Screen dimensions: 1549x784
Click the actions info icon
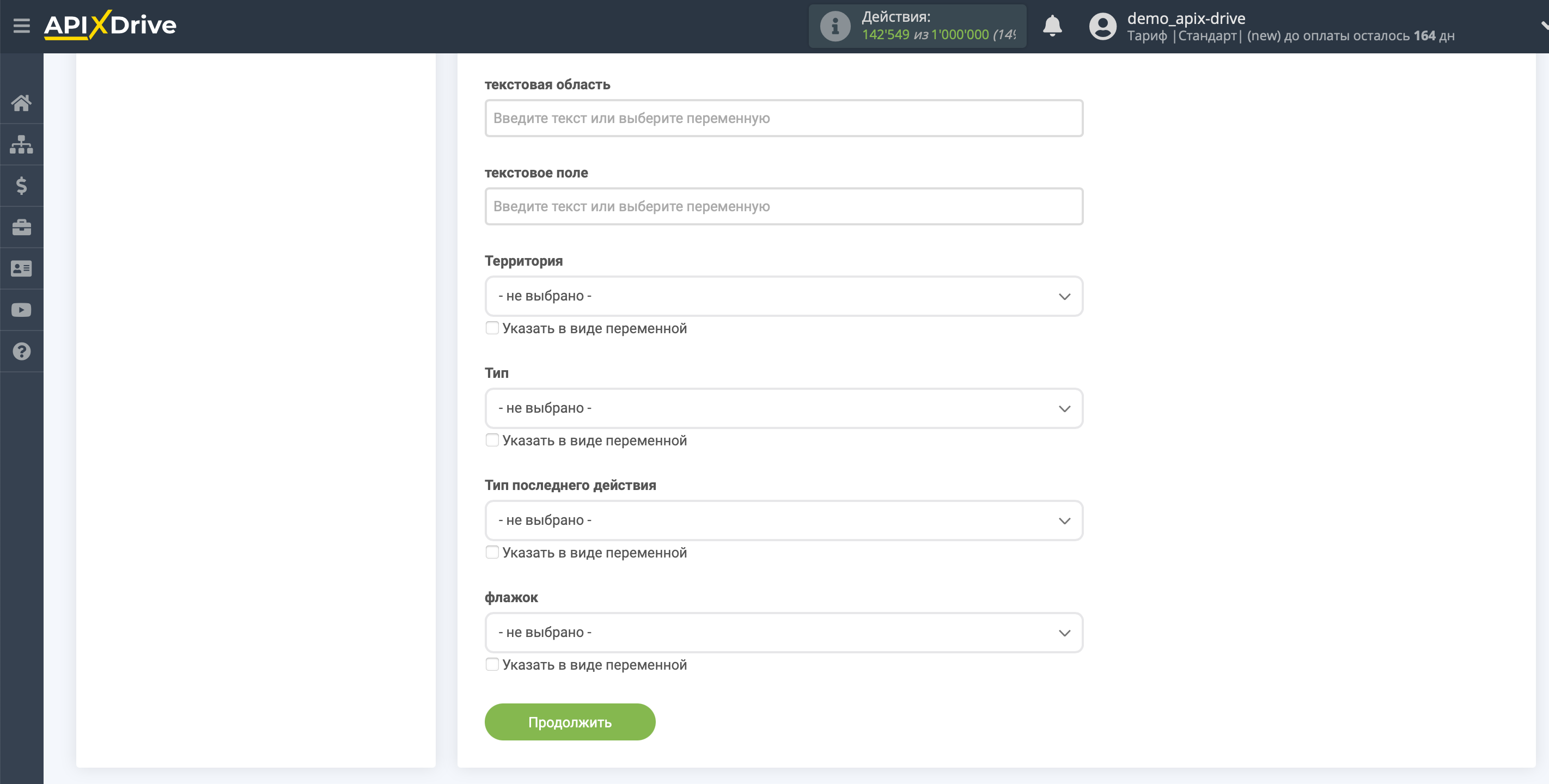836,26
